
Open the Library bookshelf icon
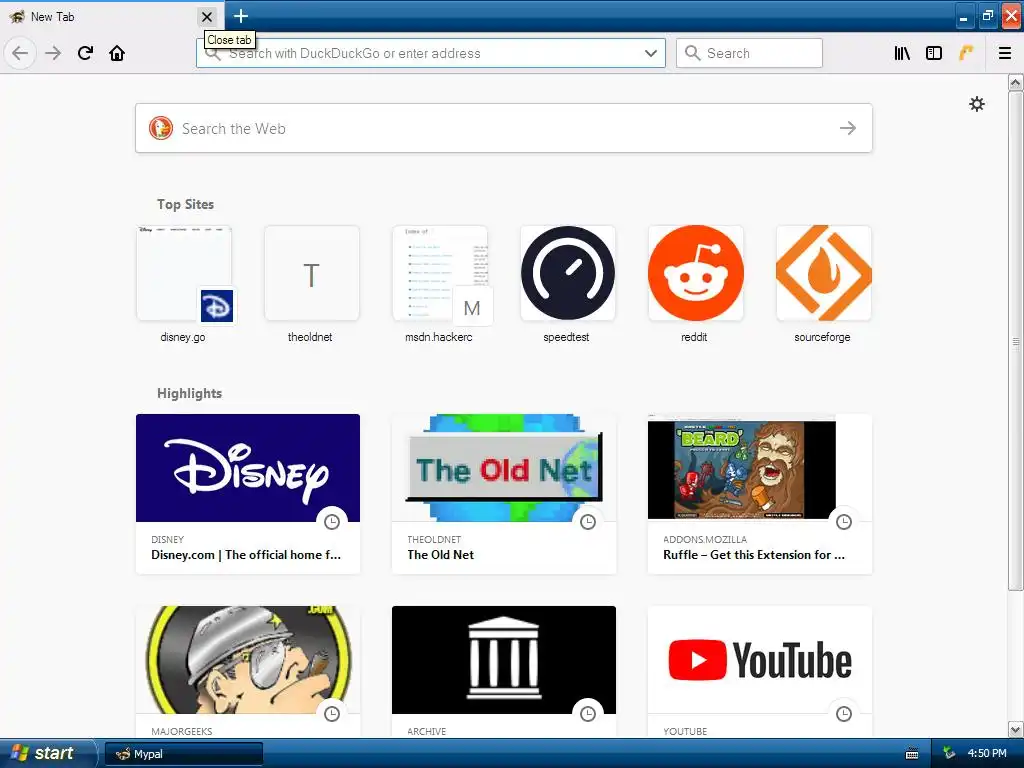[902, 53]
